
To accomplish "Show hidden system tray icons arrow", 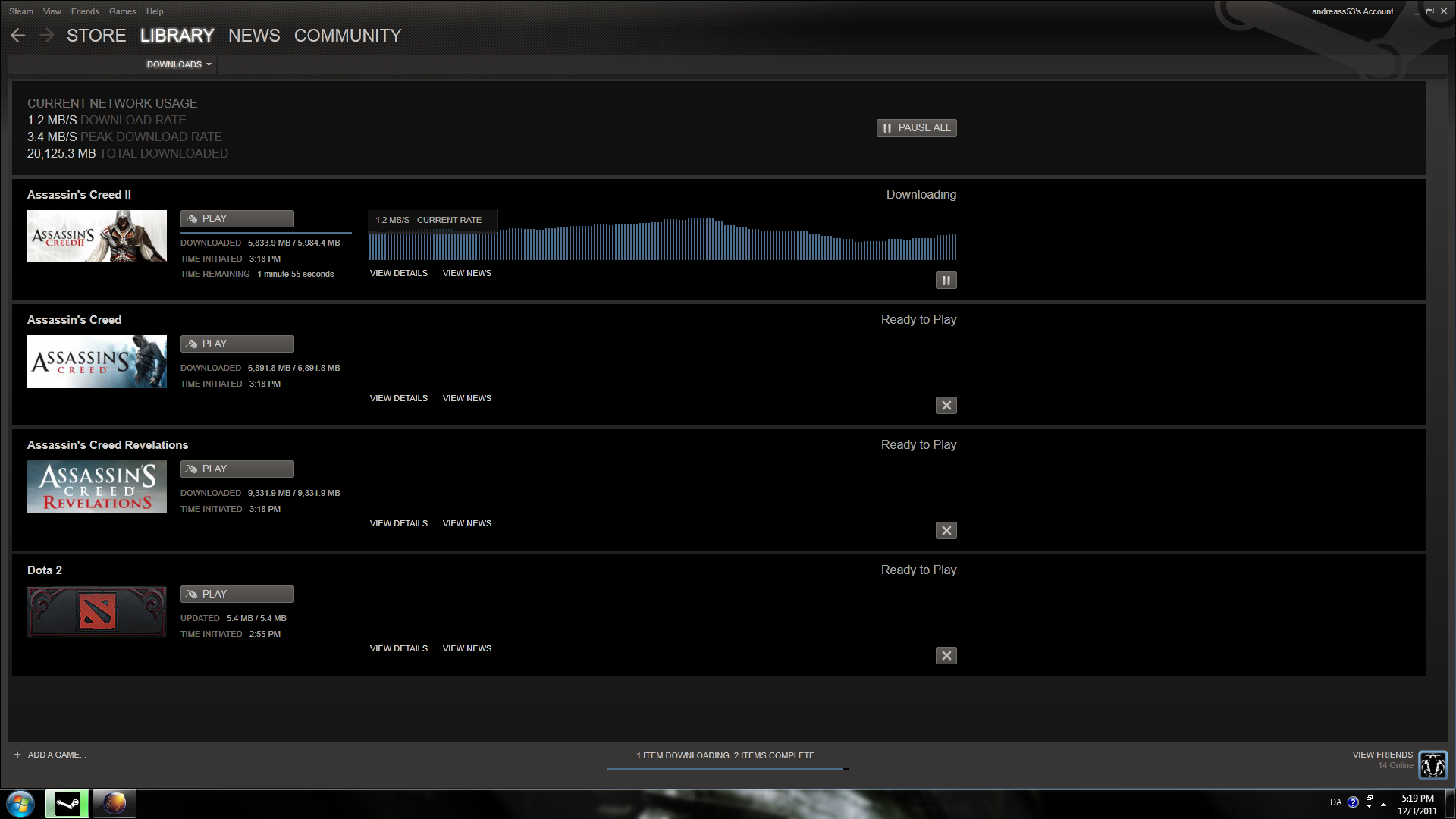I will (x=1383, y=804).
